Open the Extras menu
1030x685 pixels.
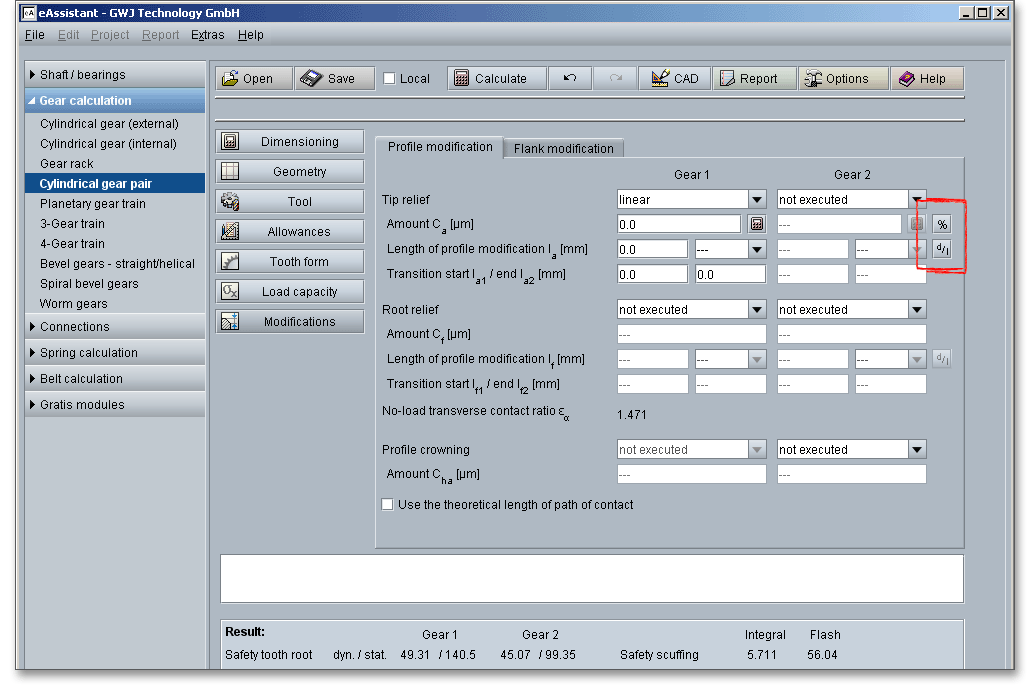[208, 35]
